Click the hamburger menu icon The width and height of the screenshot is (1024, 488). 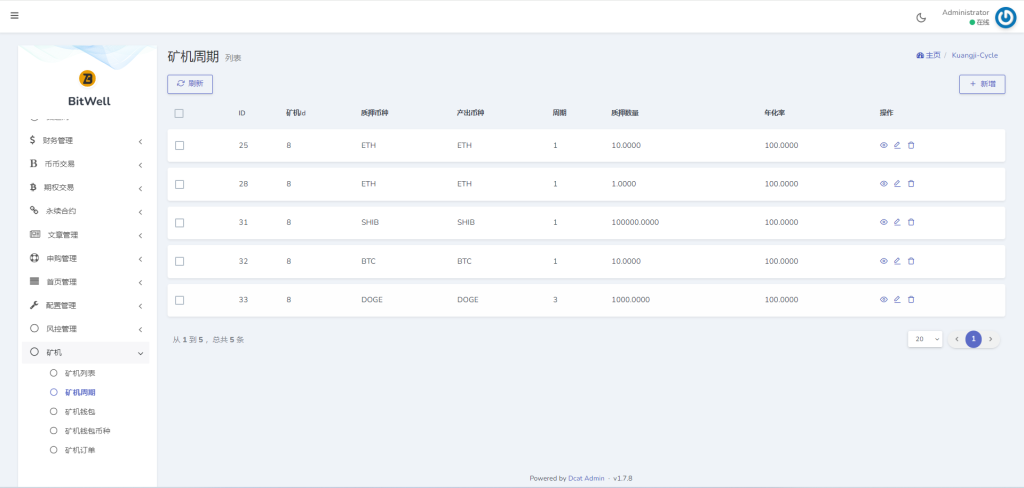coord(14,15)
